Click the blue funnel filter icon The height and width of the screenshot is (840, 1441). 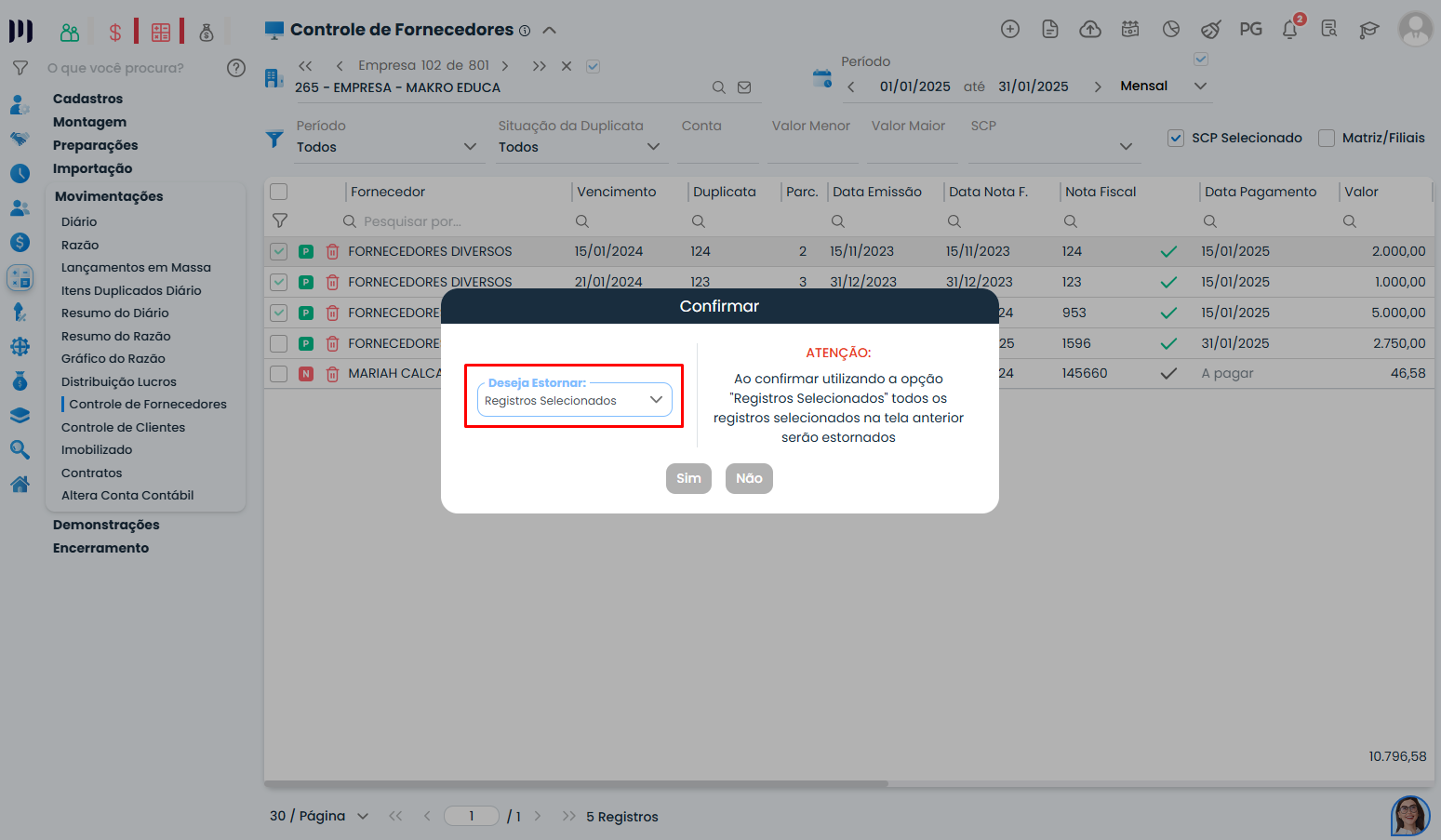[274, 139]
